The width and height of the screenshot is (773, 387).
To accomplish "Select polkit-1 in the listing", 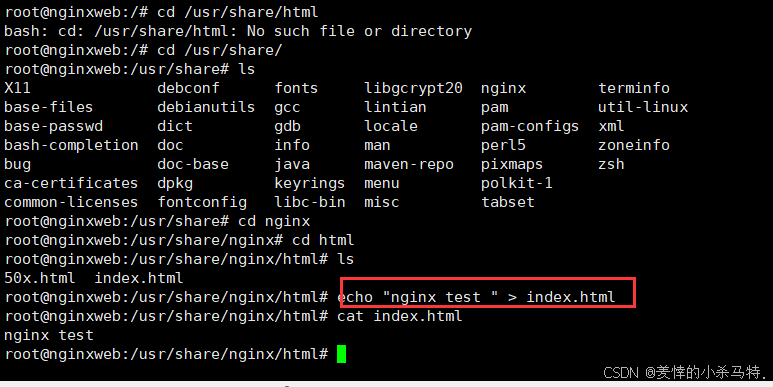I will (x=517, y=183).
